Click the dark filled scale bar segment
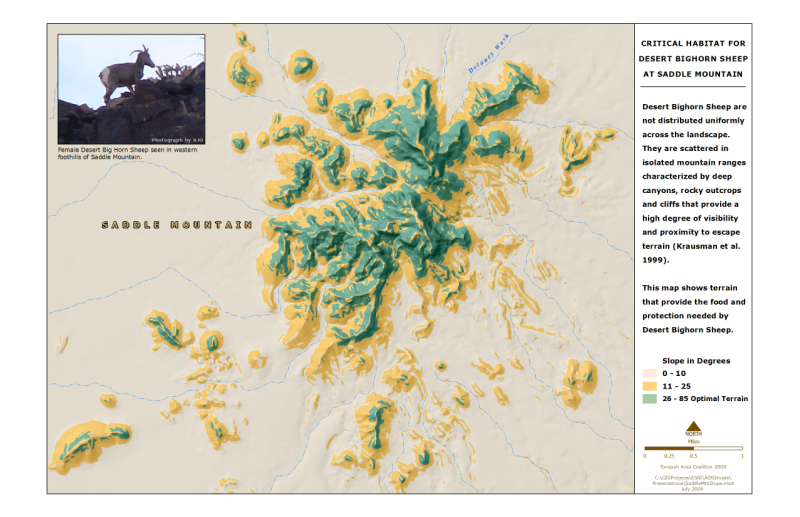 [x=668, y=448]
